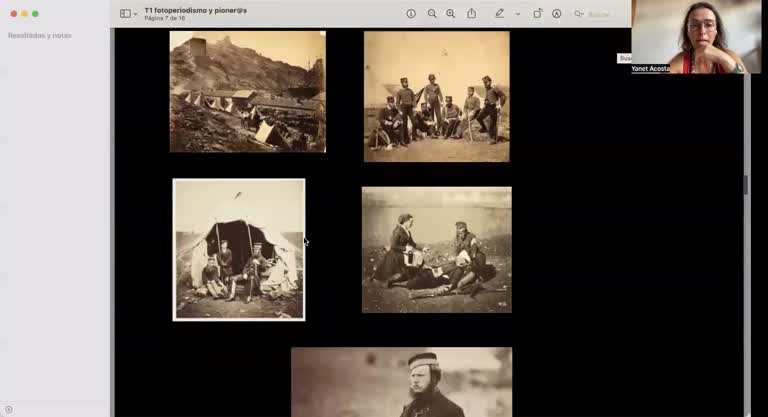768x417 pixels.
Task: Expand the sidebar view options chevron
Action: click(x=136, y=14)
